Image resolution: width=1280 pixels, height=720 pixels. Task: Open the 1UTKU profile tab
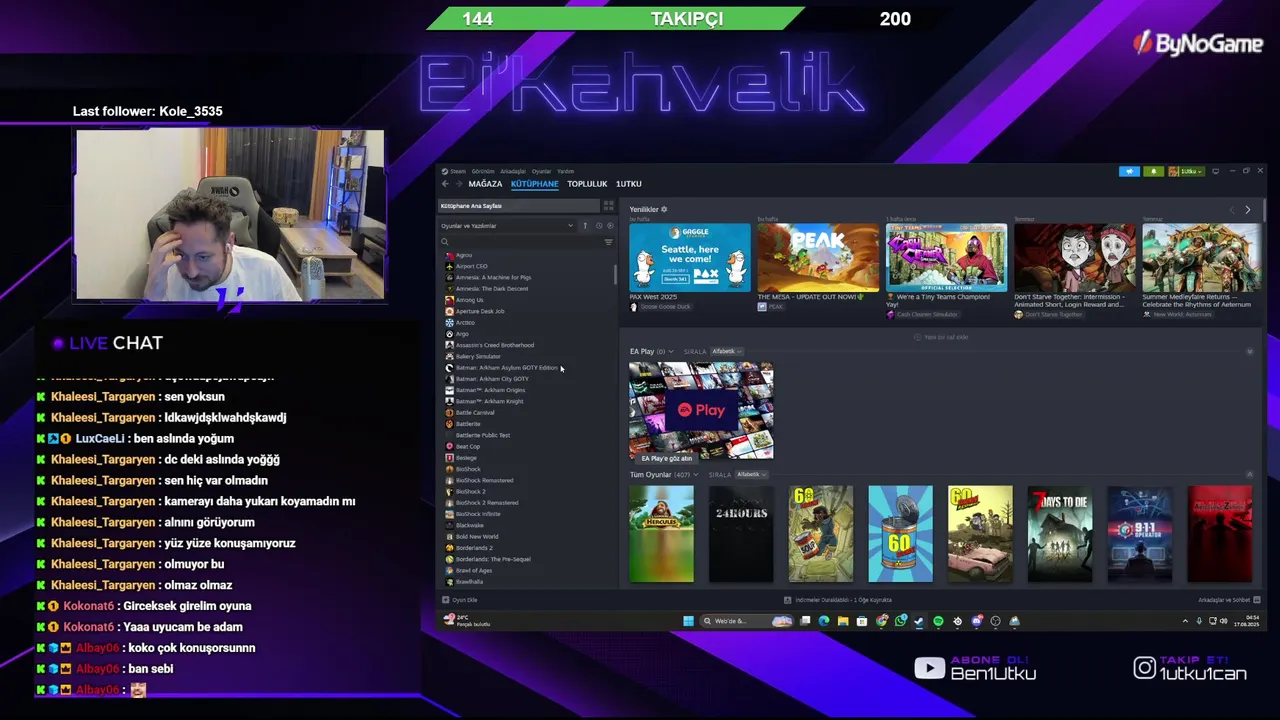628,184
